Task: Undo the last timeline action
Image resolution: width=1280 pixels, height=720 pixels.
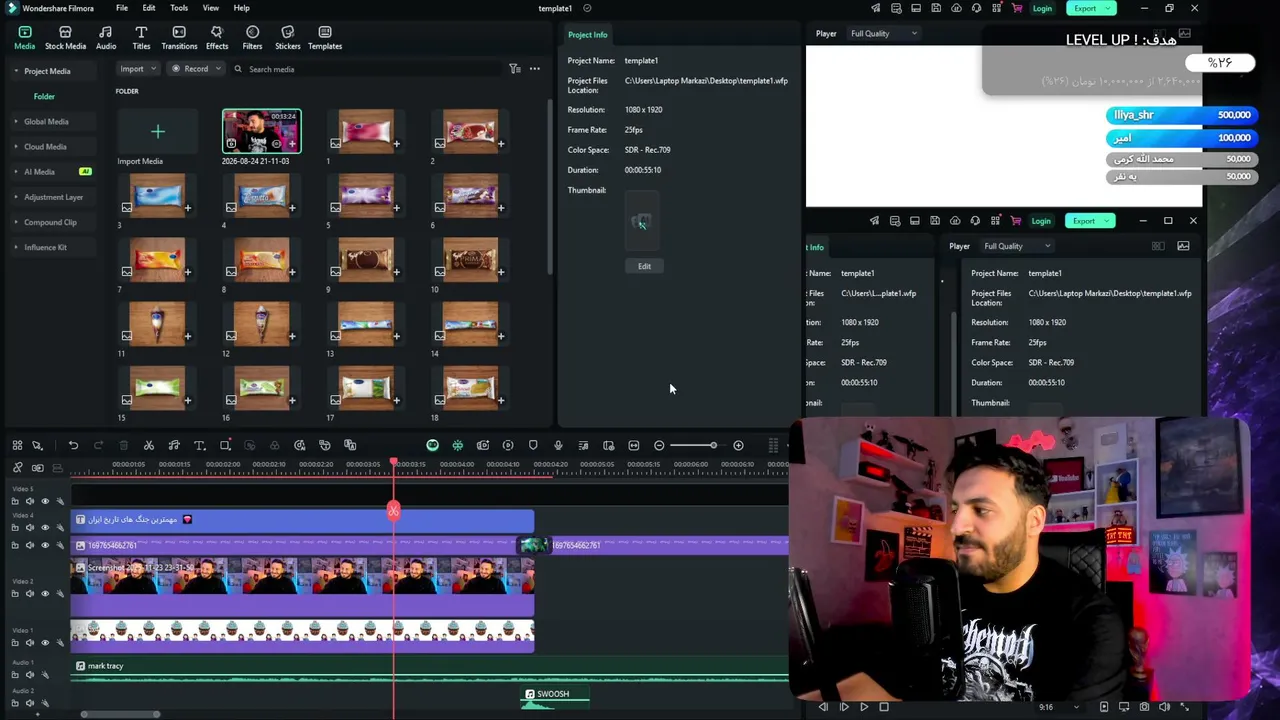Action: coord(73,445)
